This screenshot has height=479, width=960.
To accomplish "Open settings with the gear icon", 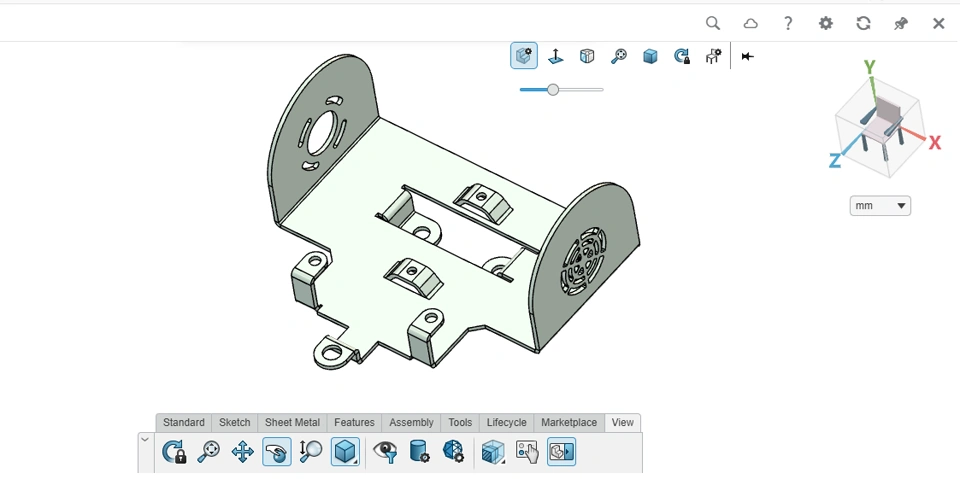I will tap(826, 23).
